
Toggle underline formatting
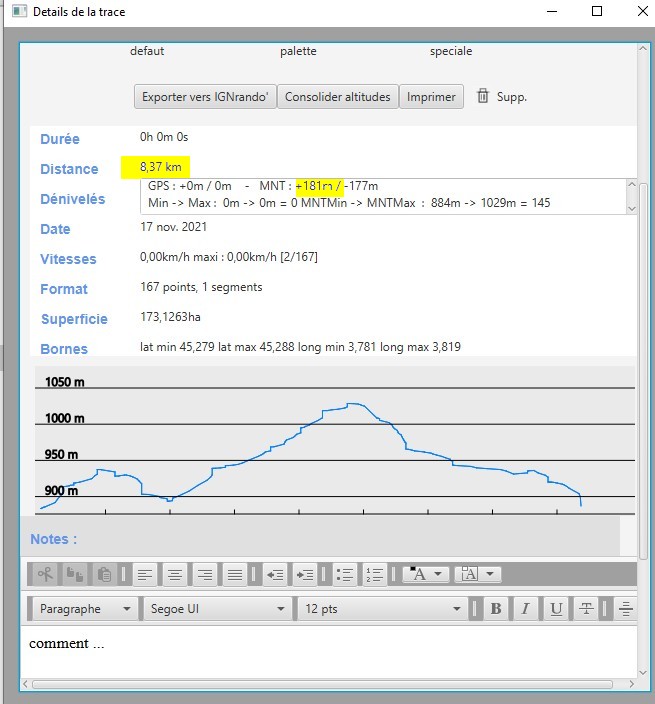click(556, 608)
